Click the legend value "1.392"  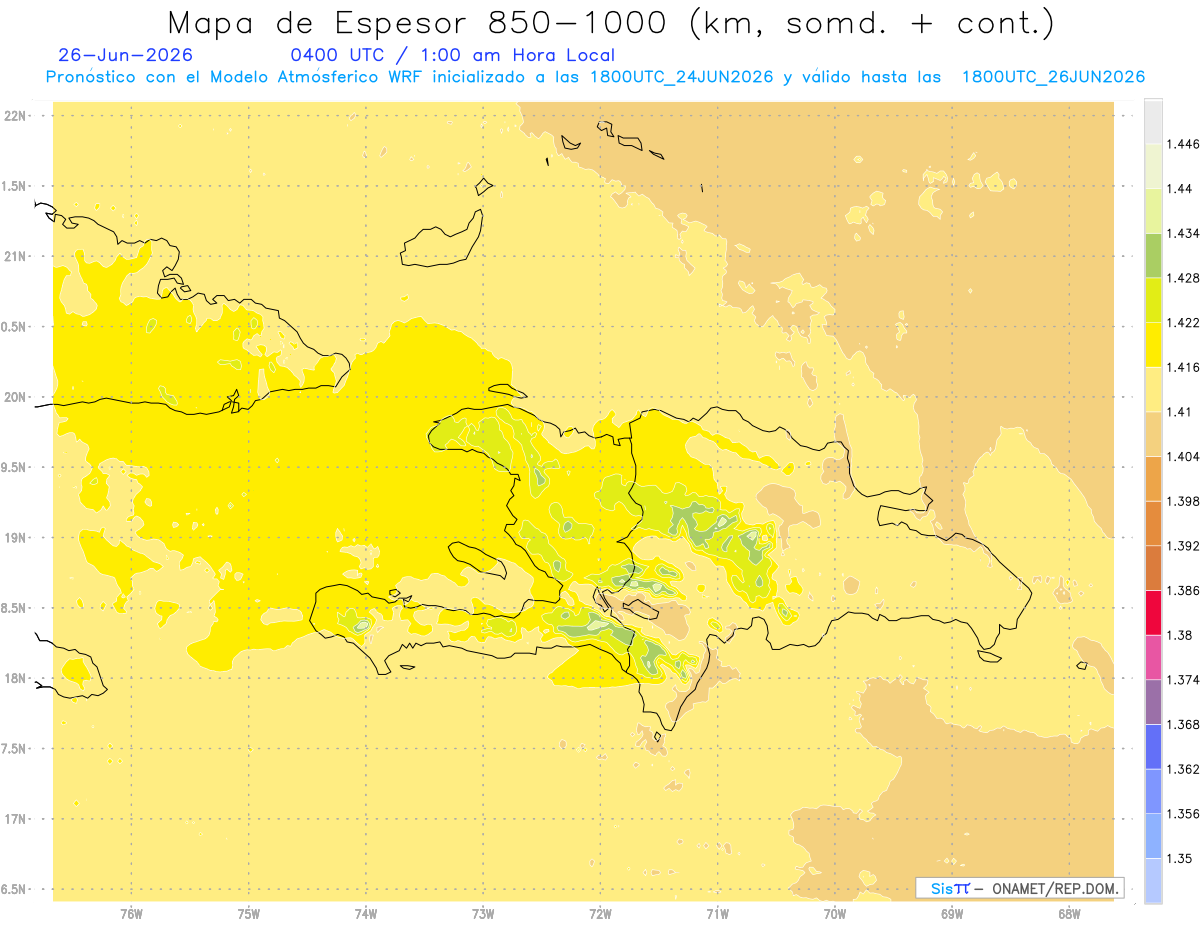1183,546
